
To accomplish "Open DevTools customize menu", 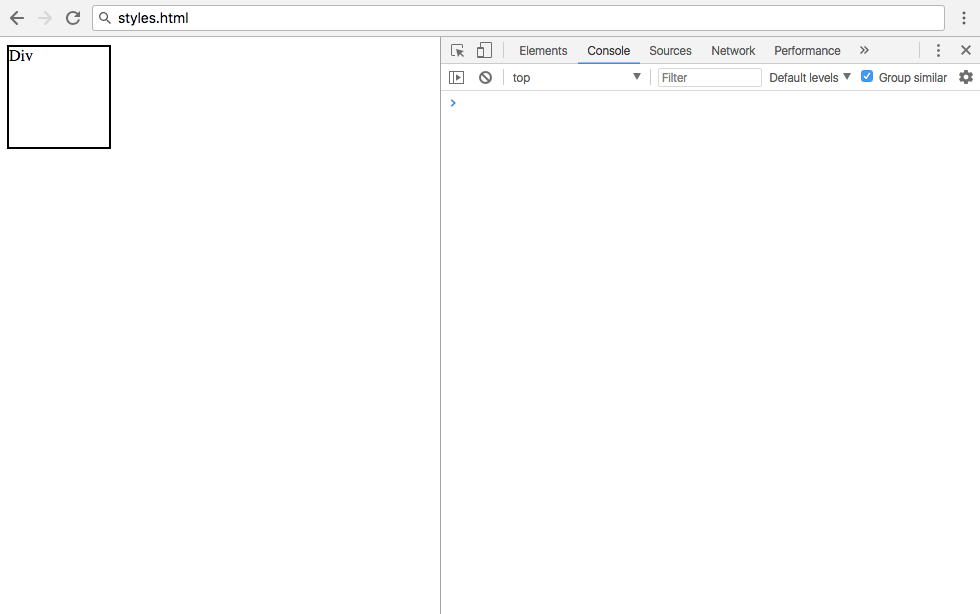I will 938,51.
